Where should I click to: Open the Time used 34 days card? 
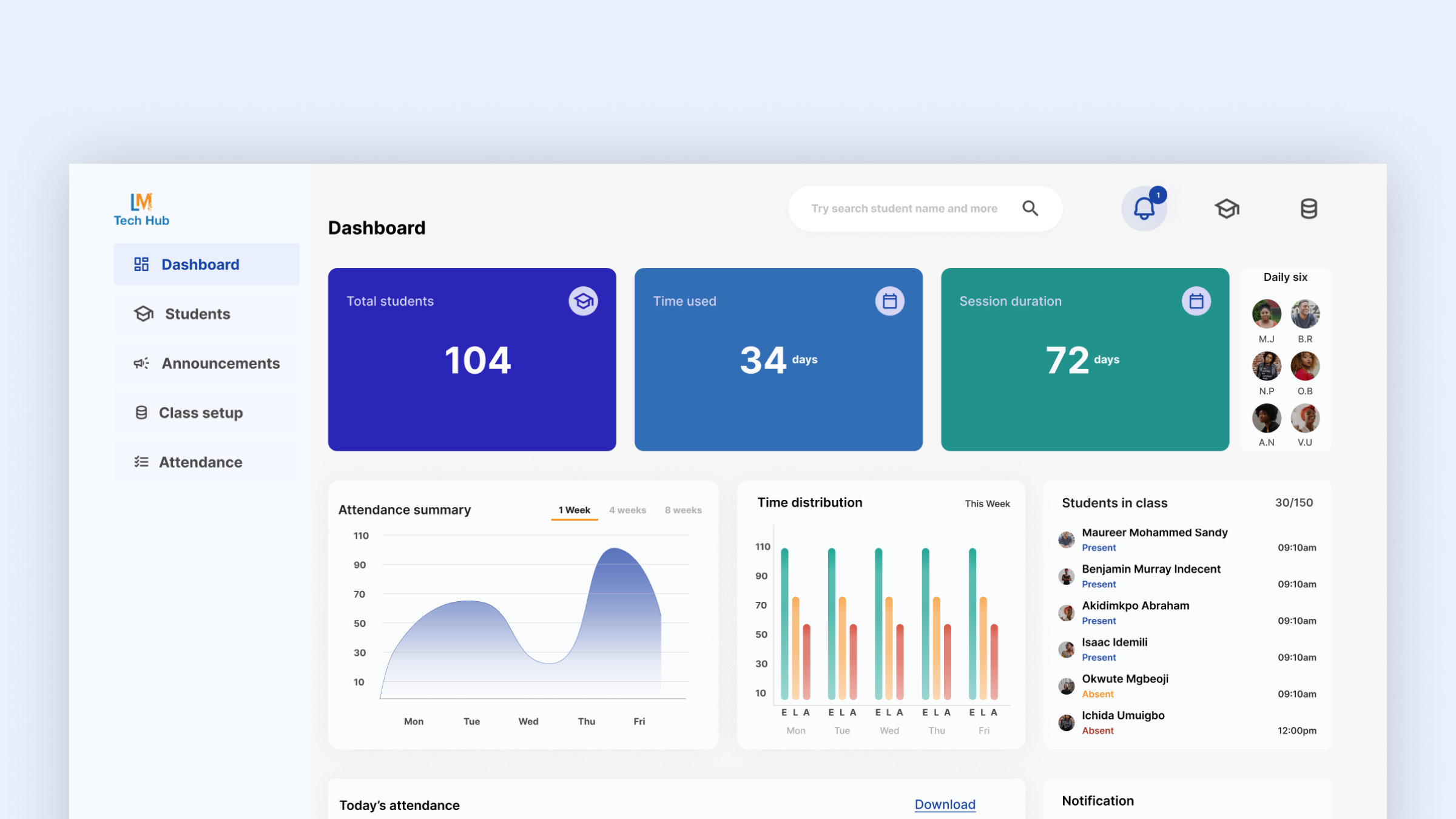(778, 360)
